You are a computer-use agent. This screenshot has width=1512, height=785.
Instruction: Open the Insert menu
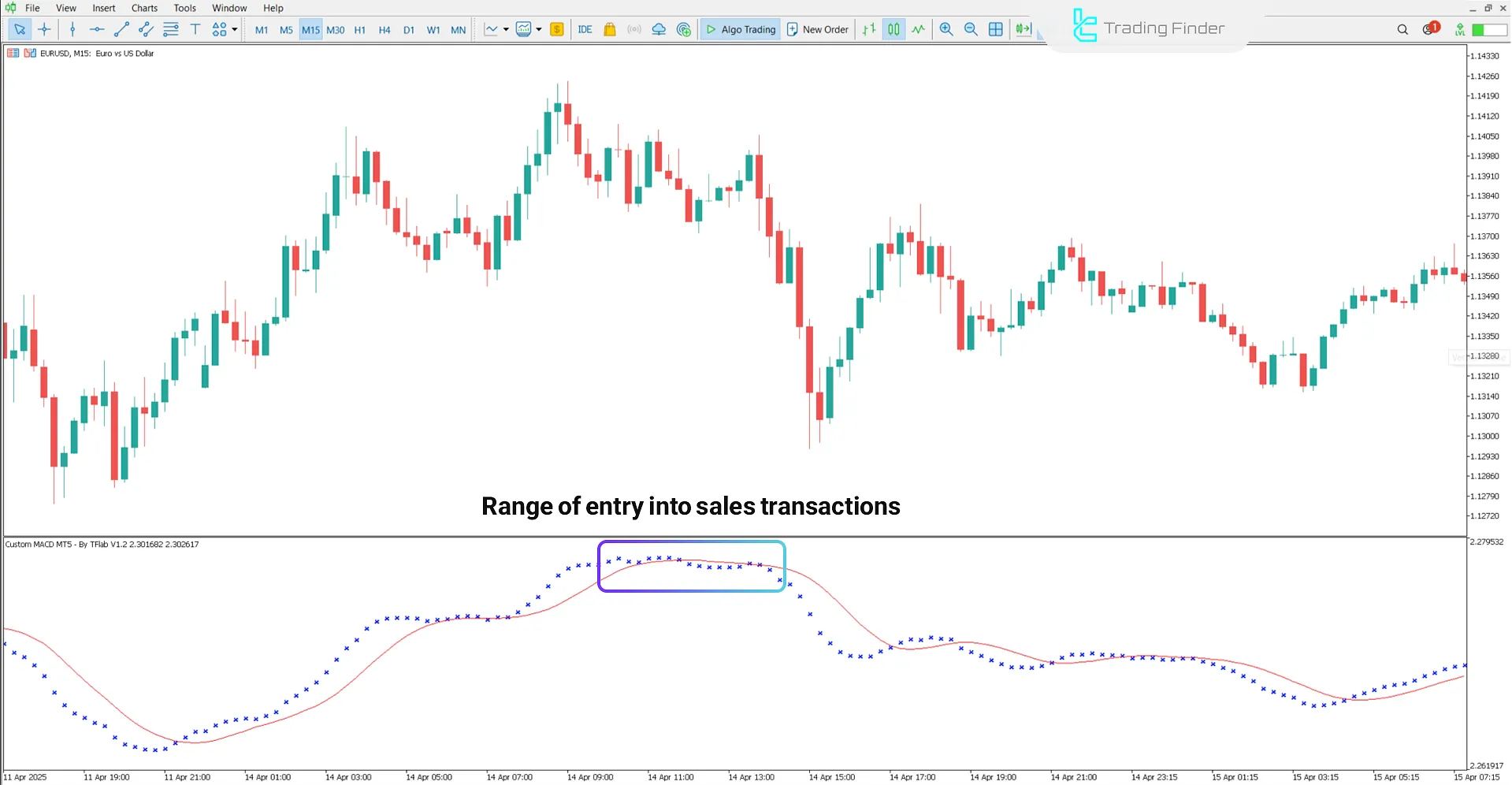coord(104,8)
